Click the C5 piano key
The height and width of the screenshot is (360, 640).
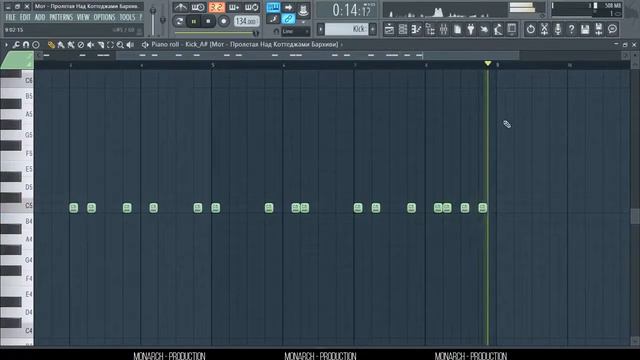tap(17, 206)
